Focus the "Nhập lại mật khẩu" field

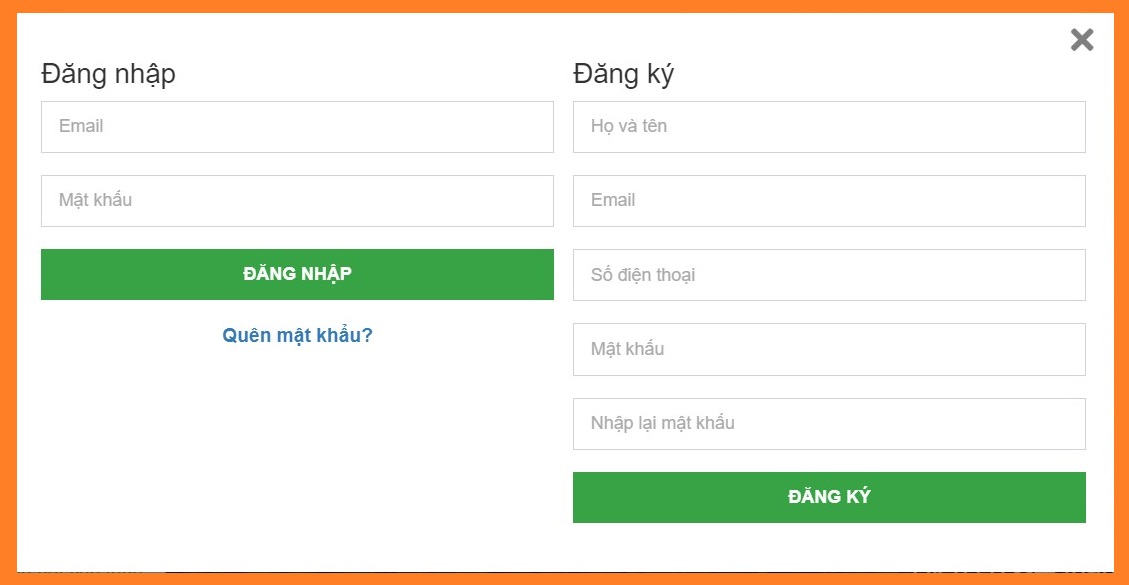829,424
